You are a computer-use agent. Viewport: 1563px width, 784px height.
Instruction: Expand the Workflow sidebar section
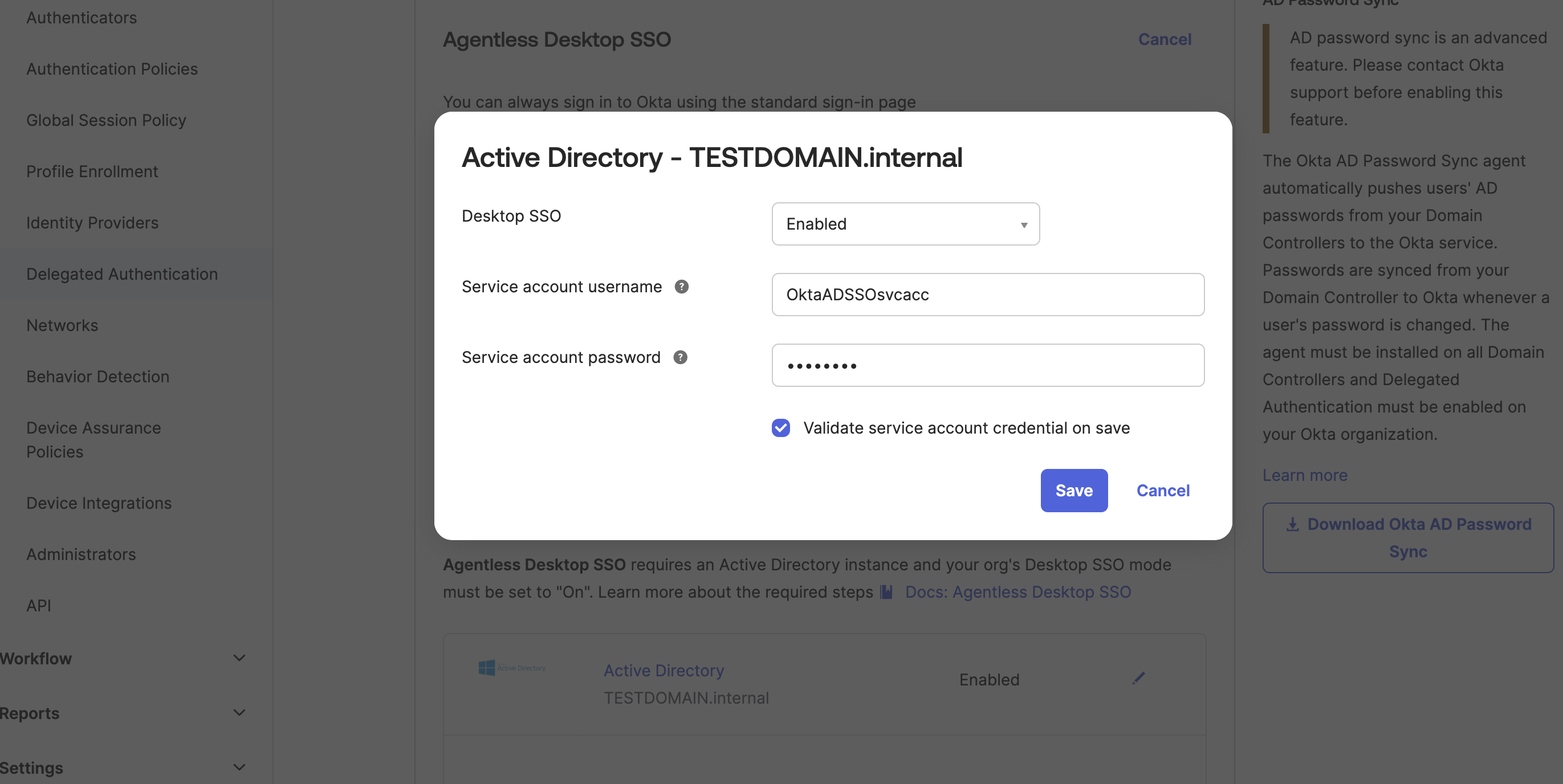[239, 658]
